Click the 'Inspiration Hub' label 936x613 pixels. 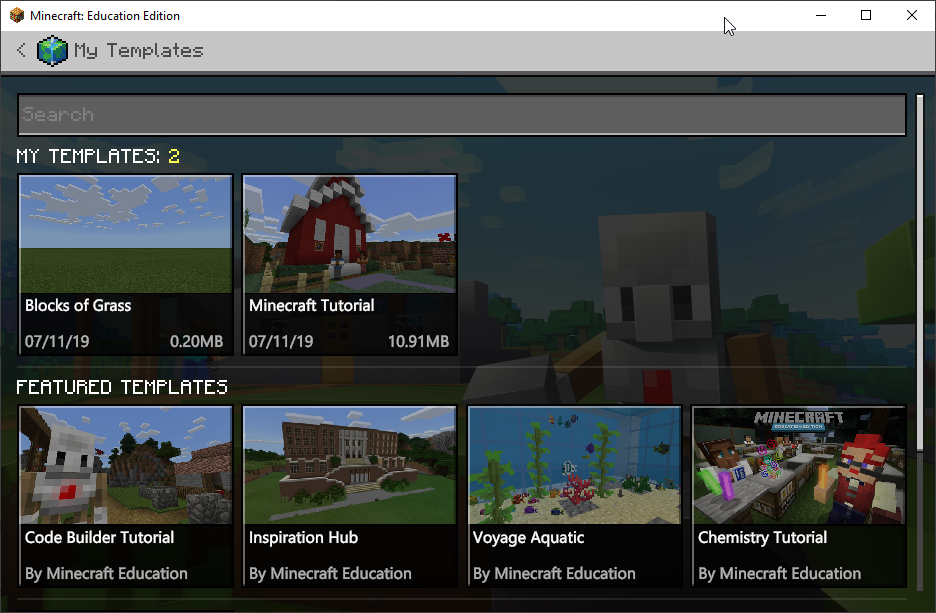coord(303,537)
